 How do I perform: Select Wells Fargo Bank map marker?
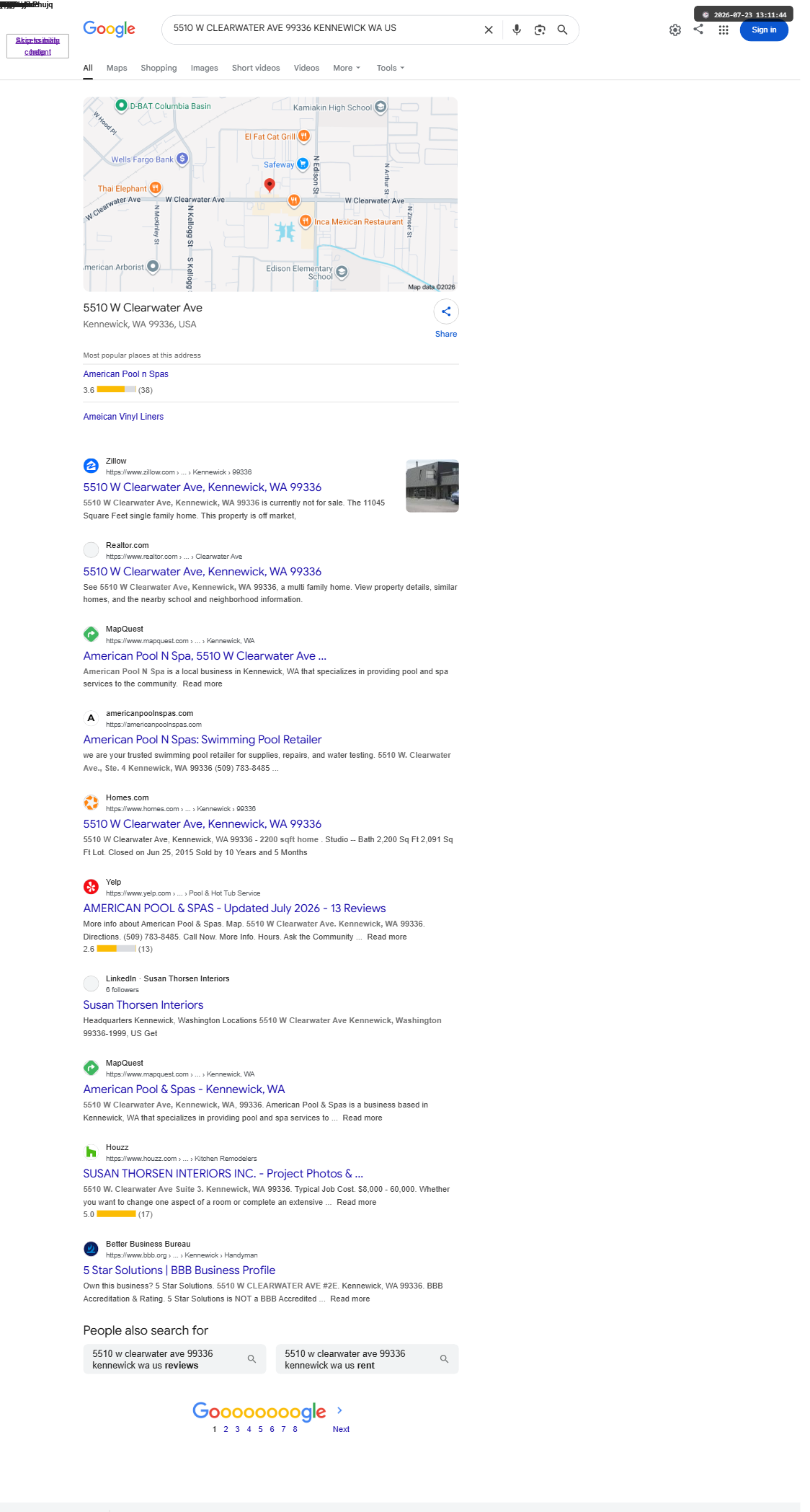coord(182,159)
